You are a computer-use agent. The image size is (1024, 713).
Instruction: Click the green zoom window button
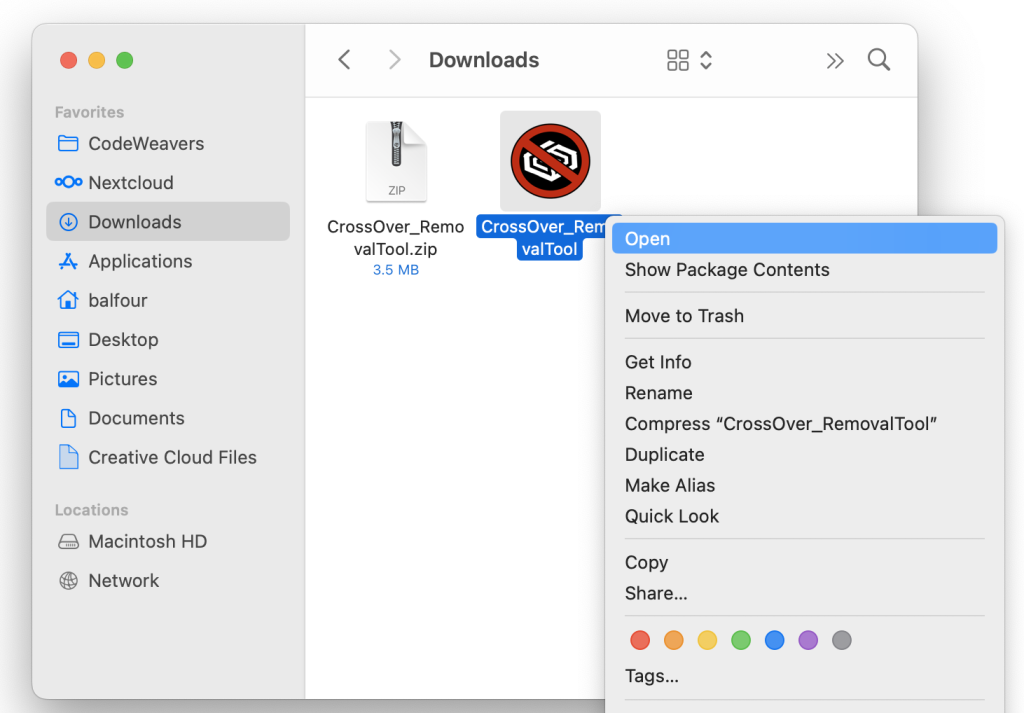[125, 60]
